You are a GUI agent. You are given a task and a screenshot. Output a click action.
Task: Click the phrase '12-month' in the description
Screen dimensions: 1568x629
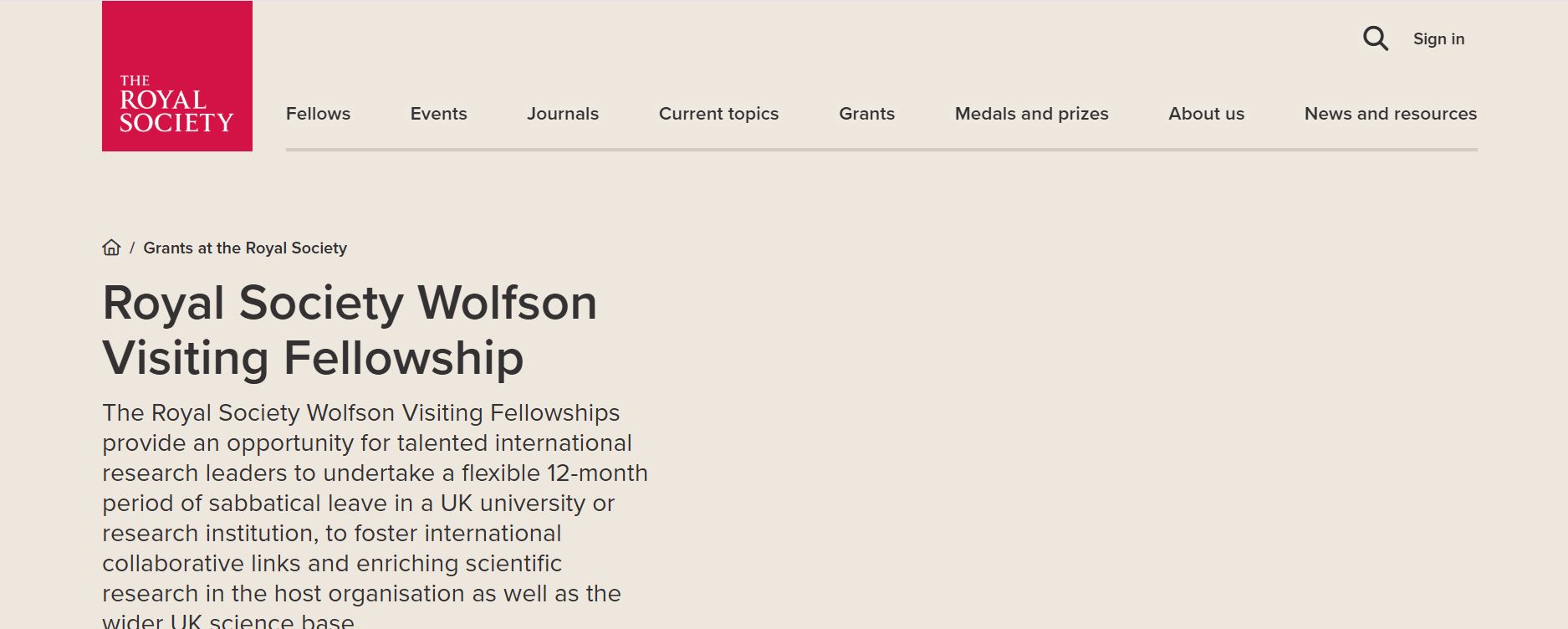coord(597,473)
